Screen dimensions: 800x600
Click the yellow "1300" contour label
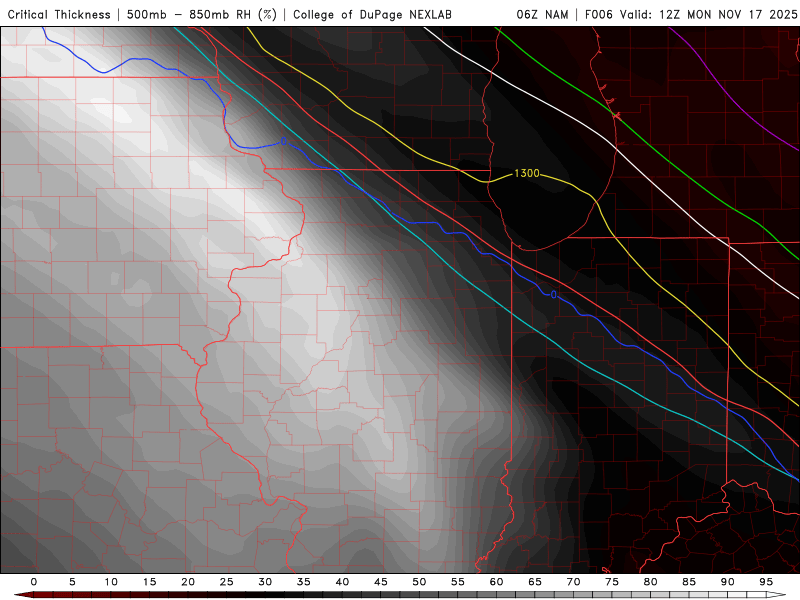527,173
